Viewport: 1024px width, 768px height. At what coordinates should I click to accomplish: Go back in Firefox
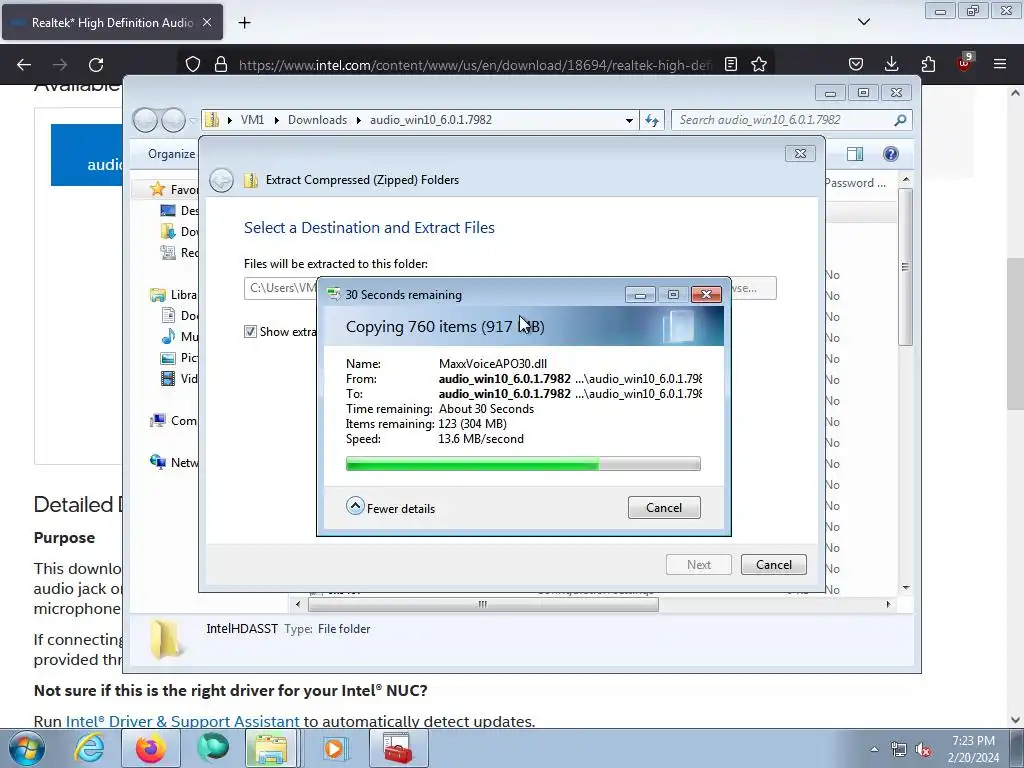coord(24,65)
